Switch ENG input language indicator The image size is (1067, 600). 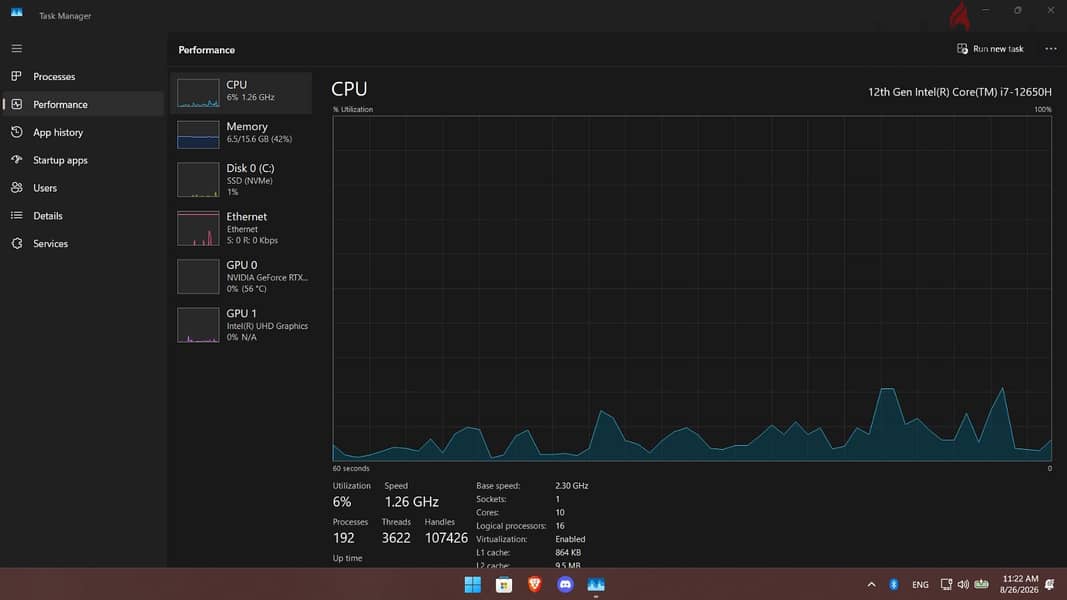[920, 585]
